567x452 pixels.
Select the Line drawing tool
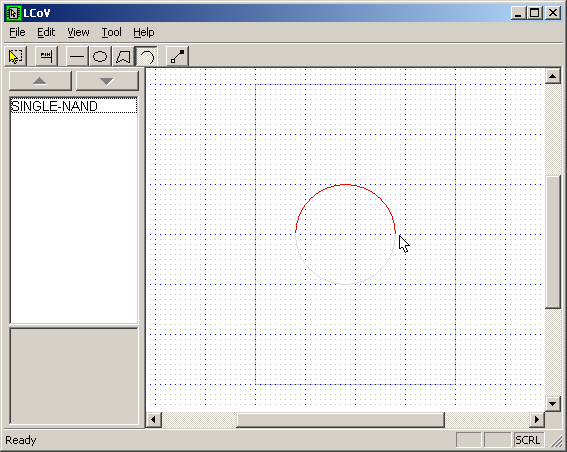(x=77, y=56)
